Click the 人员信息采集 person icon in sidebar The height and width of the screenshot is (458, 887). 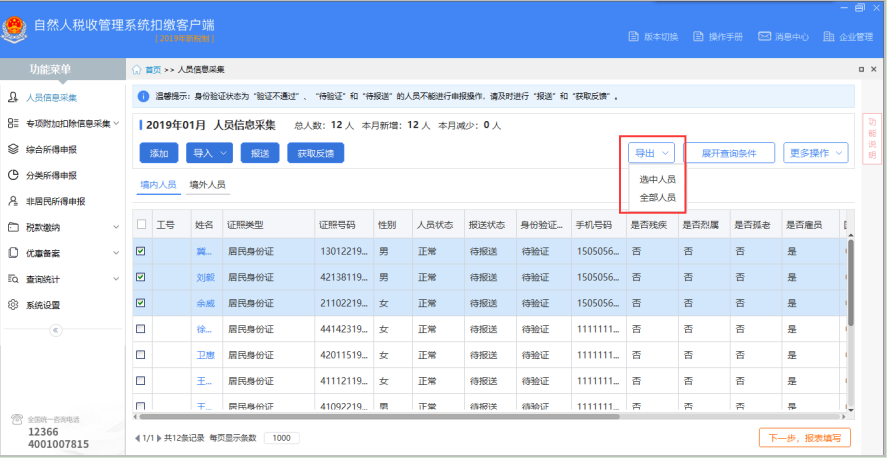[13, 97]
